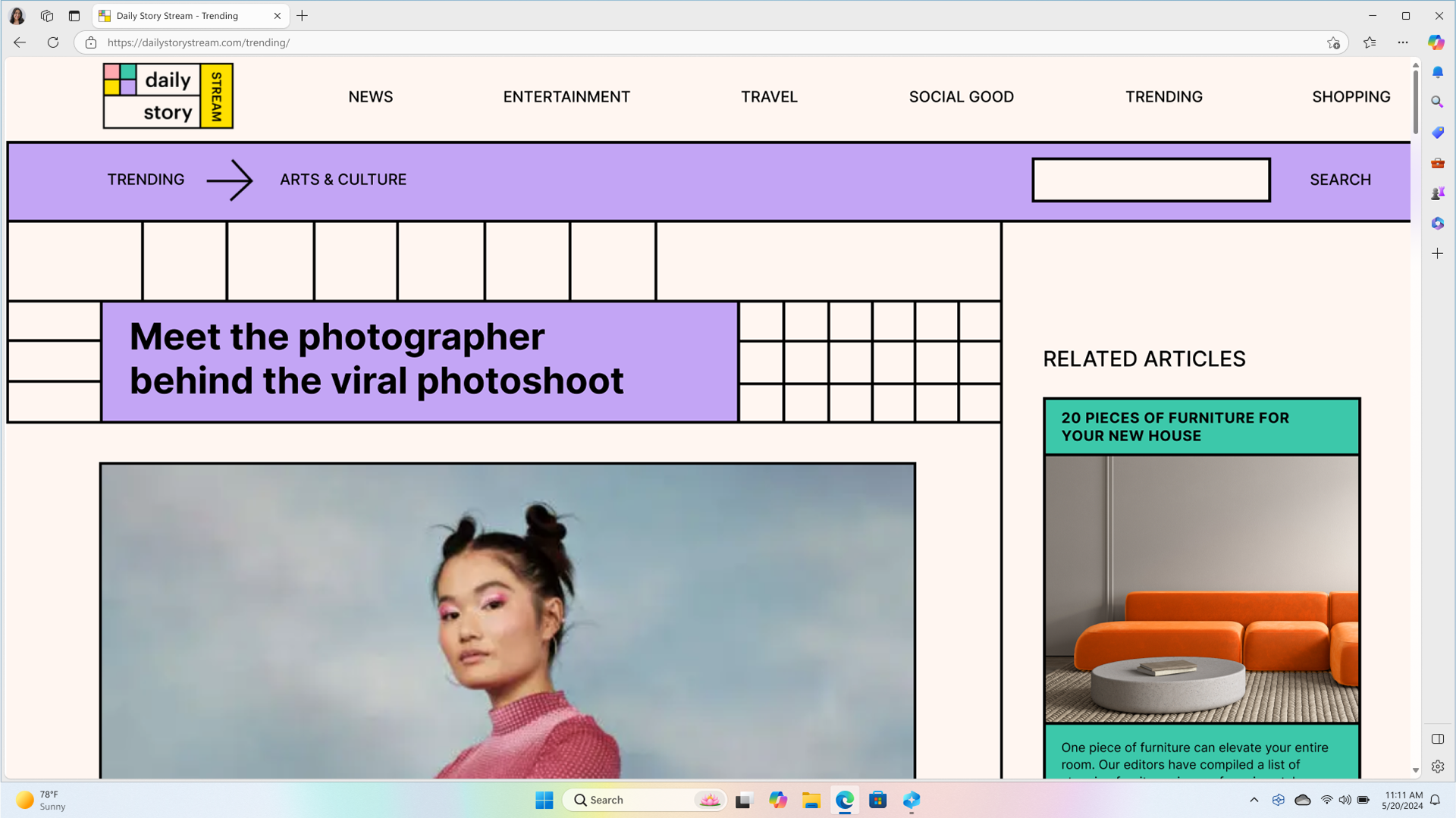1456x818 pixels.
Task: Open the volume control tray icon
Action: click(1345, 800)
